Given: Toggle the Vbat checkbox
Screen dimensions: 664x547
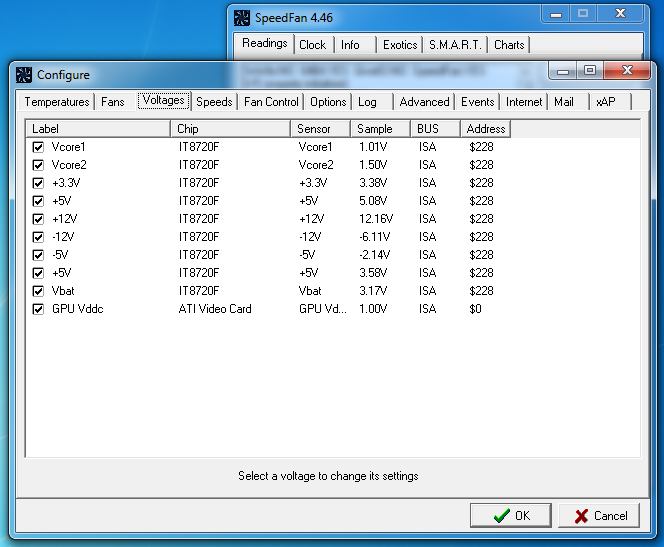Looking at the screenshot, I should pyautogui.click(x=38, y=291).
